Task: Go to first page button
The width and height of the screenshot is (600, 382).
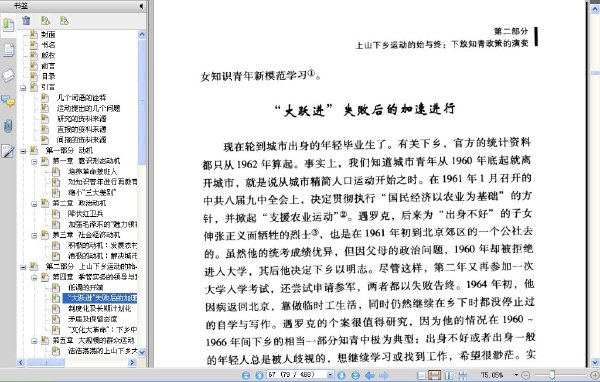Action: 246,375
